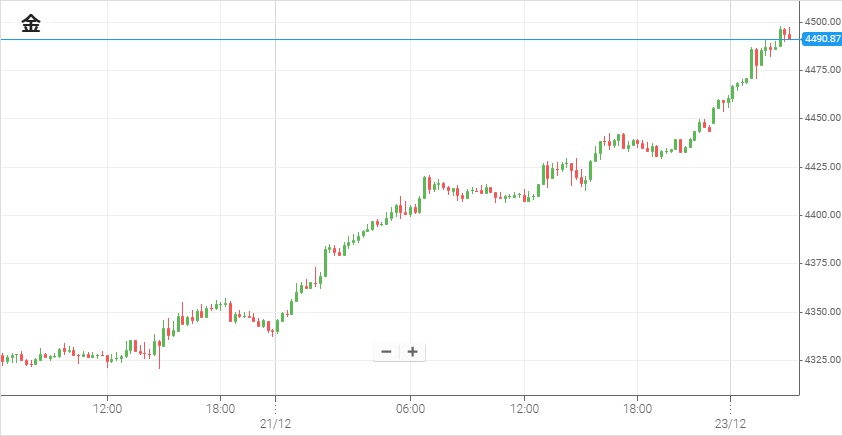Click the leftmost 12:00 time label

click(x=107, y=409)
